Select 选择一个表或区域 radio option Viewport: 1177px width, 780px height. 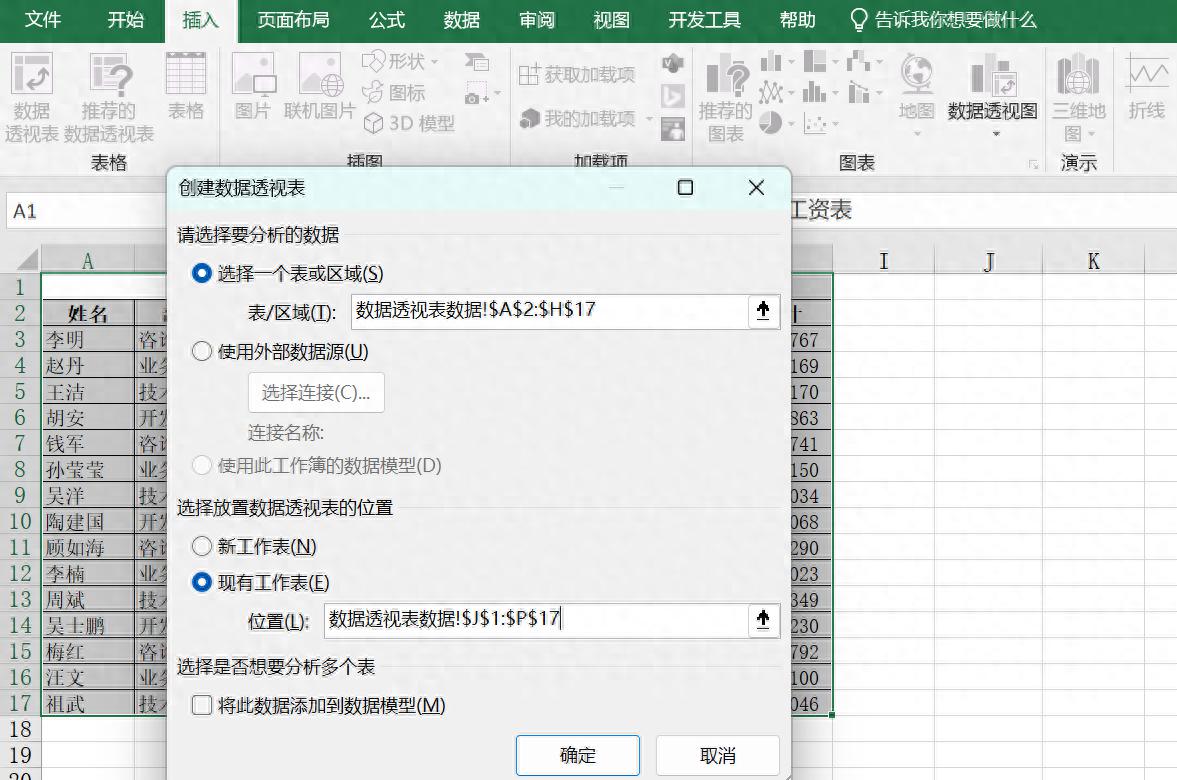tap(201, 273)
